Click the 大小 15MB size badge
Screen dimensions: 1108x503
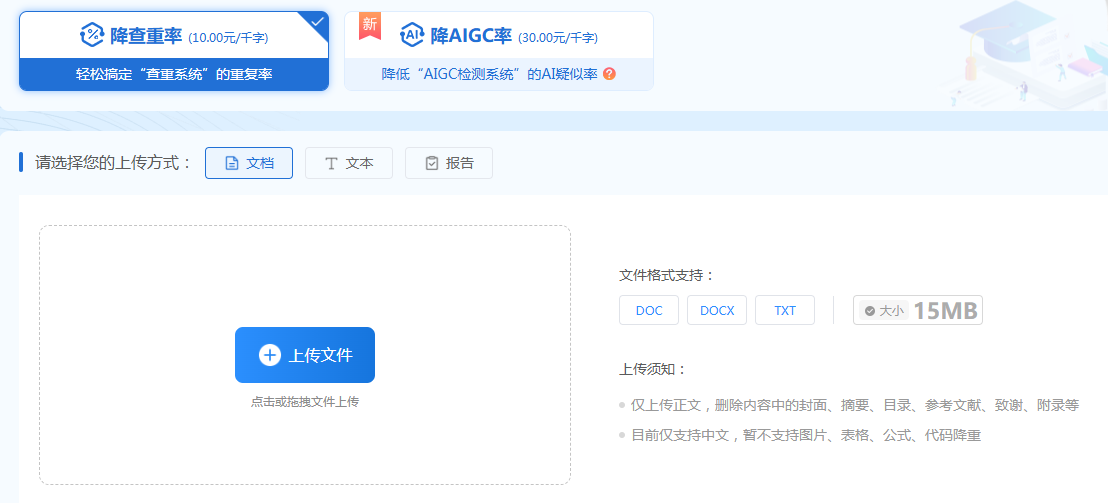point(918,310)
